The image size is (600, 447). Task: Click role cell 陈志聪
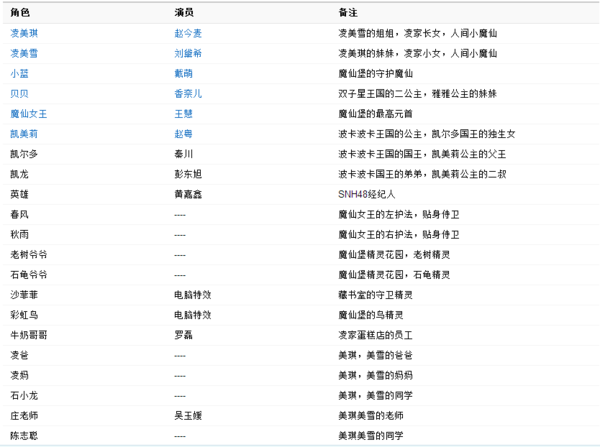pos(24,436)
